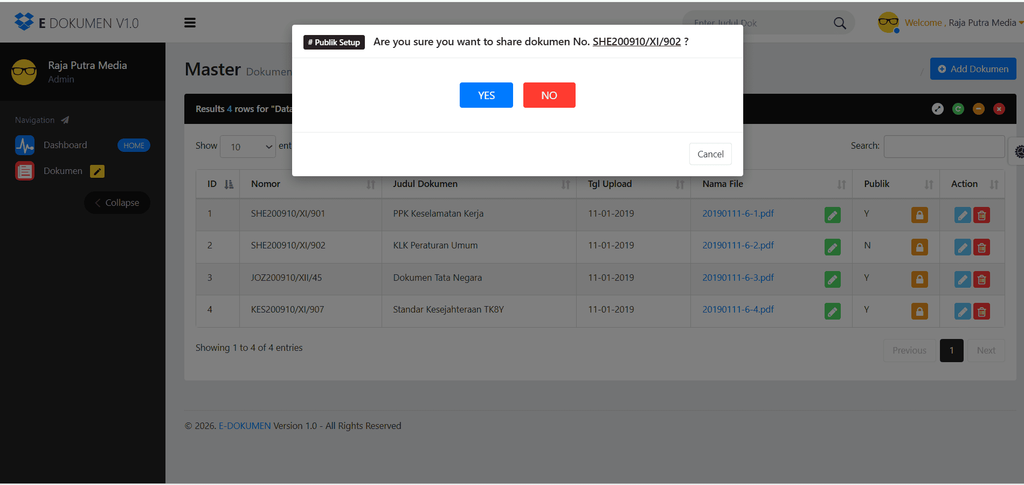
Task: Click the HOME badge beside Dashboard
Action: click(x=134, y=146)
